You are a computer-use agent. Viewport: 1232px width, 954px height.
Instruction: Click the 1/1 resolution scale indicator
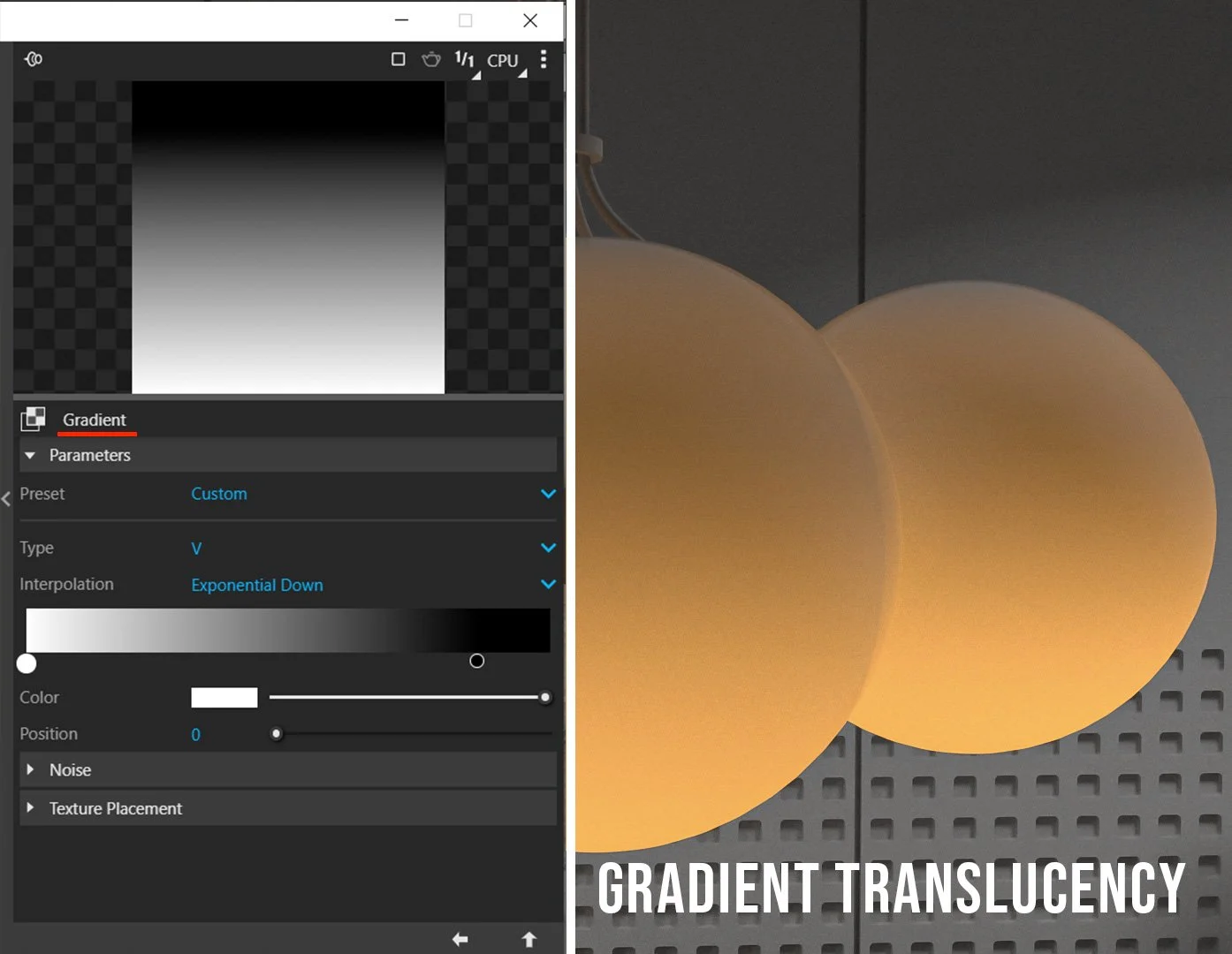click(465, 59)
